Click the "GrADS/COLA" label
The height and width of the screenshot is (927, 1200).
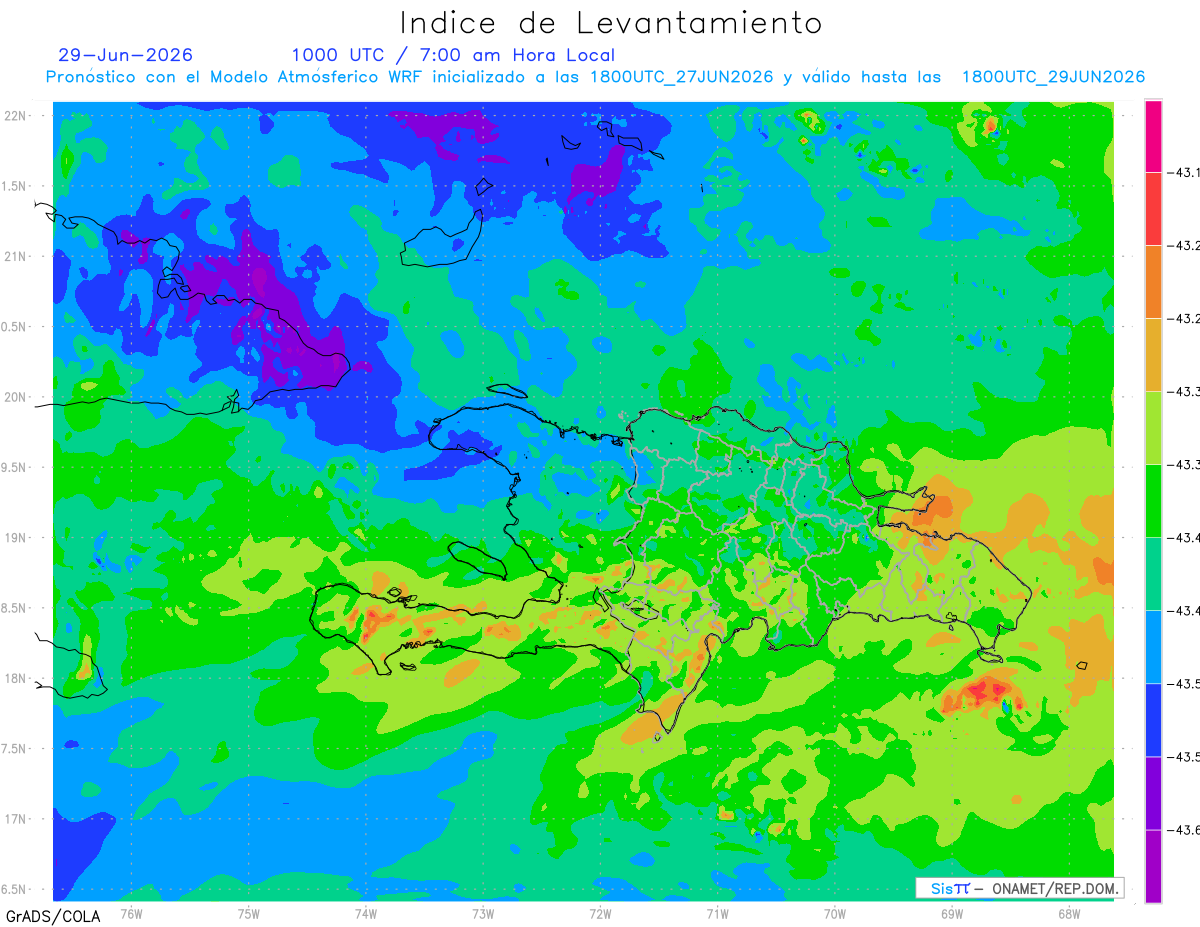point(53,916)
